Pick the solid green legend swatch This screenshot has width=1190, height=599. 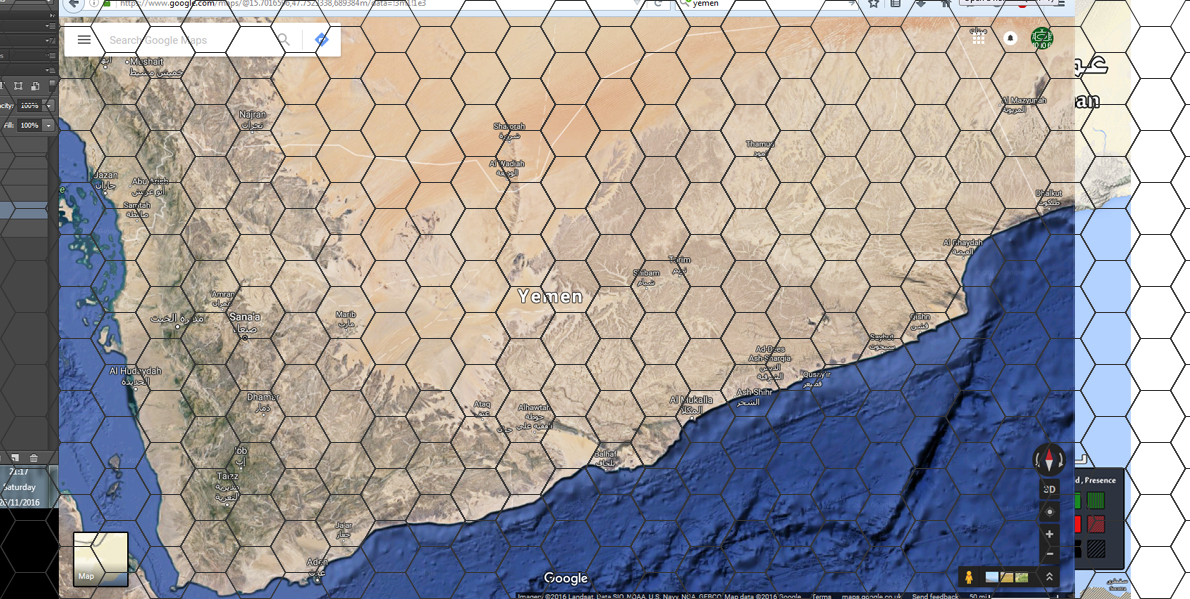tap(1078, 500)
